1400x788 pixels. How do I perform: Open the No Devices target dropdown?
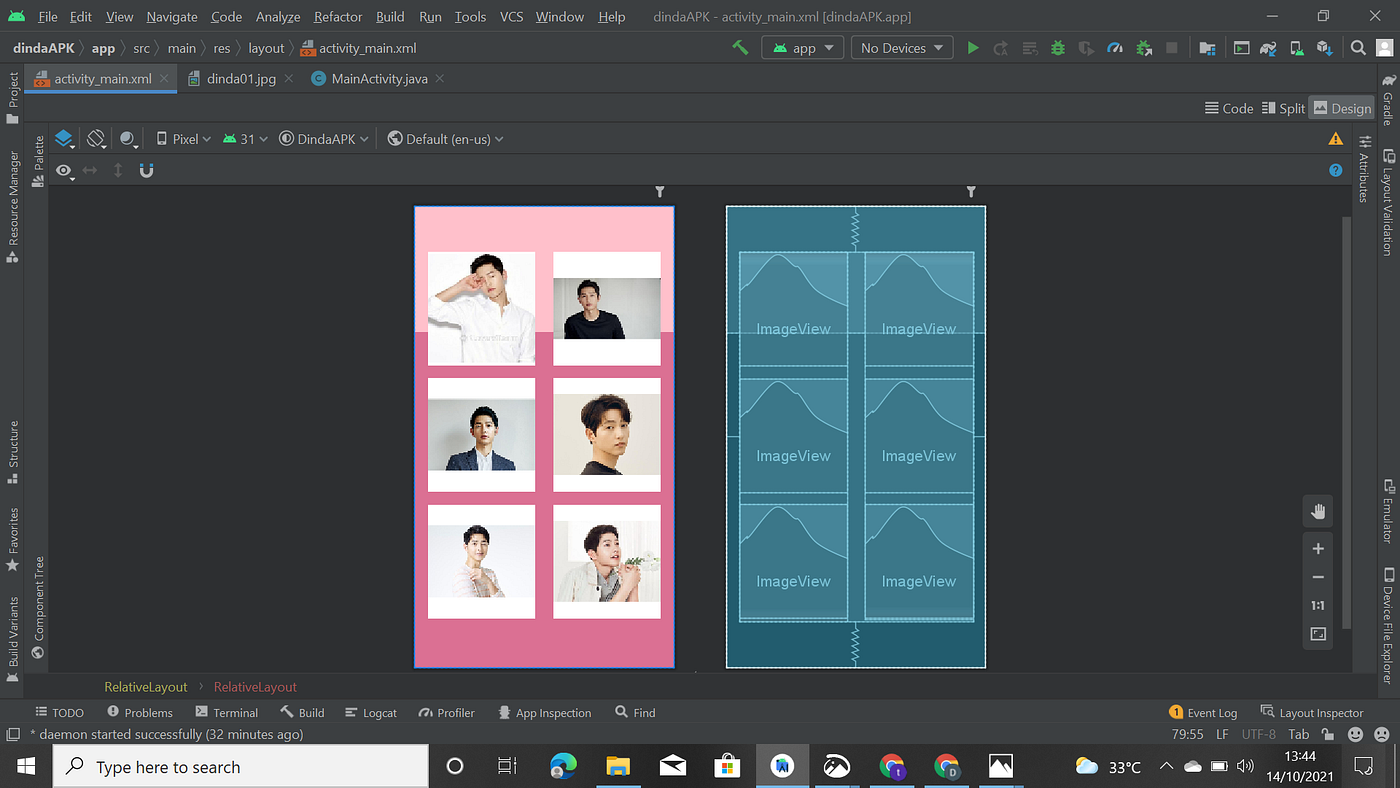tap(901, 46)
